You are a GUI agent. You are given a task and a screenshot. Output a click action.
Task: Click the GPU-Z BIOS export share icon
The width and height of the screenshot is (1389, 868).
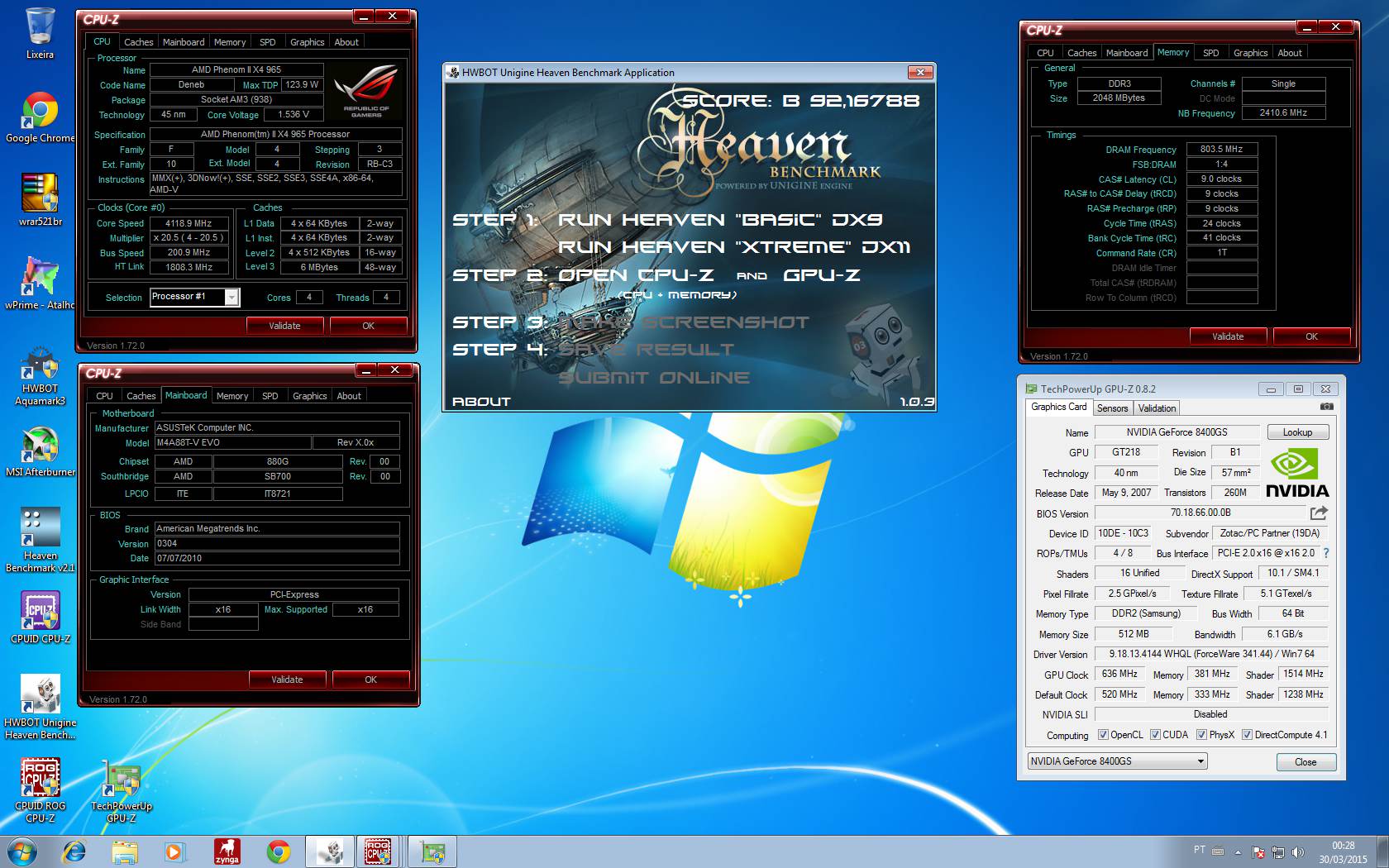click(x=1319, y=513)
